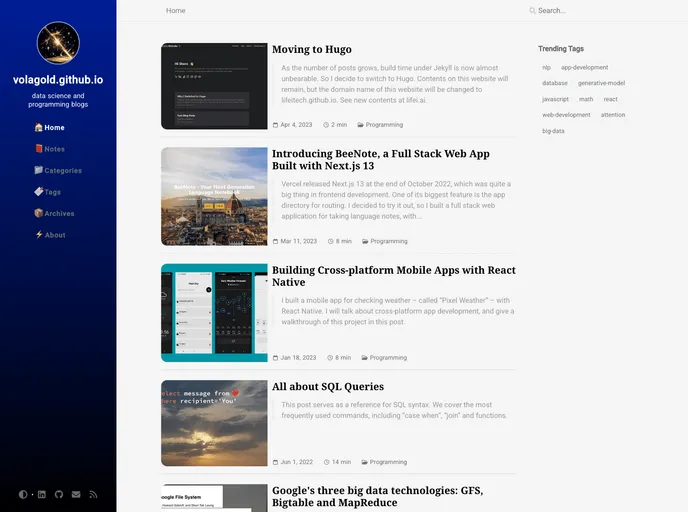Click the Home breadcrumb in top bar

tap(176, 11)
